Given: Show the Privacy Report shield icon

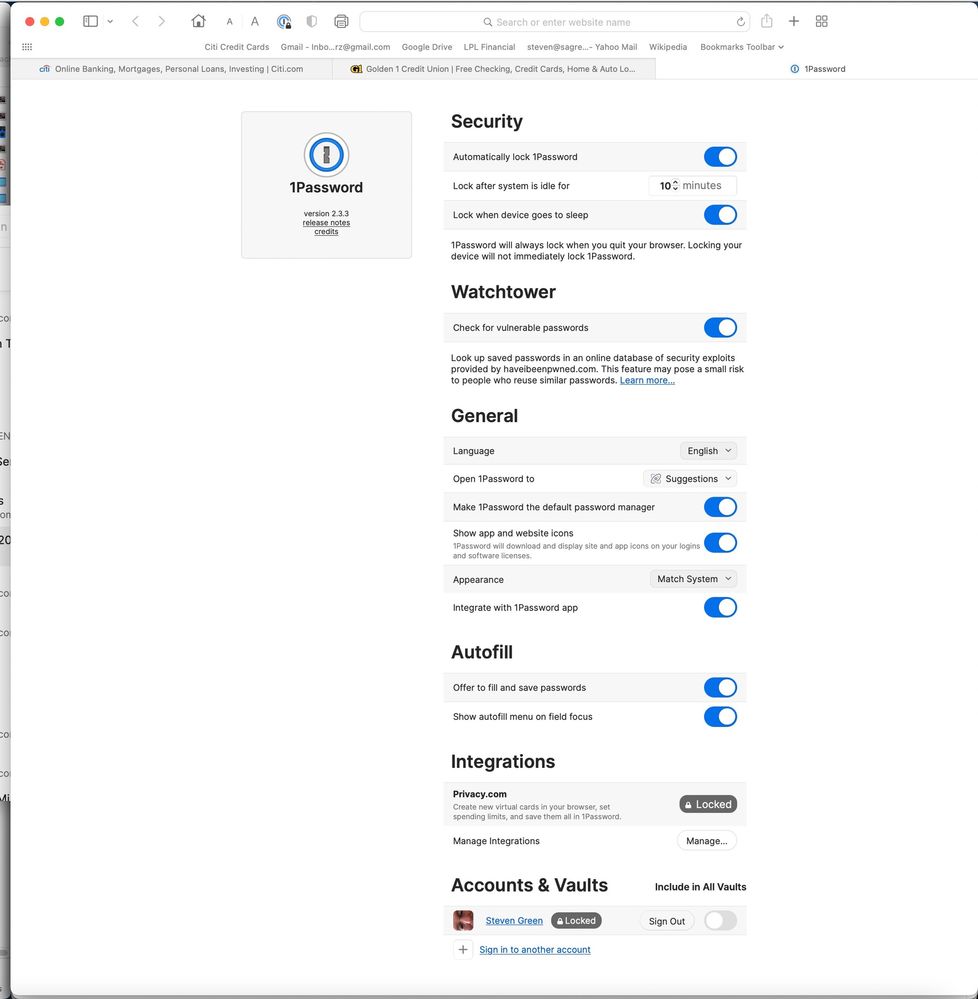Looking at the screenshot, I should coord(312,22).
